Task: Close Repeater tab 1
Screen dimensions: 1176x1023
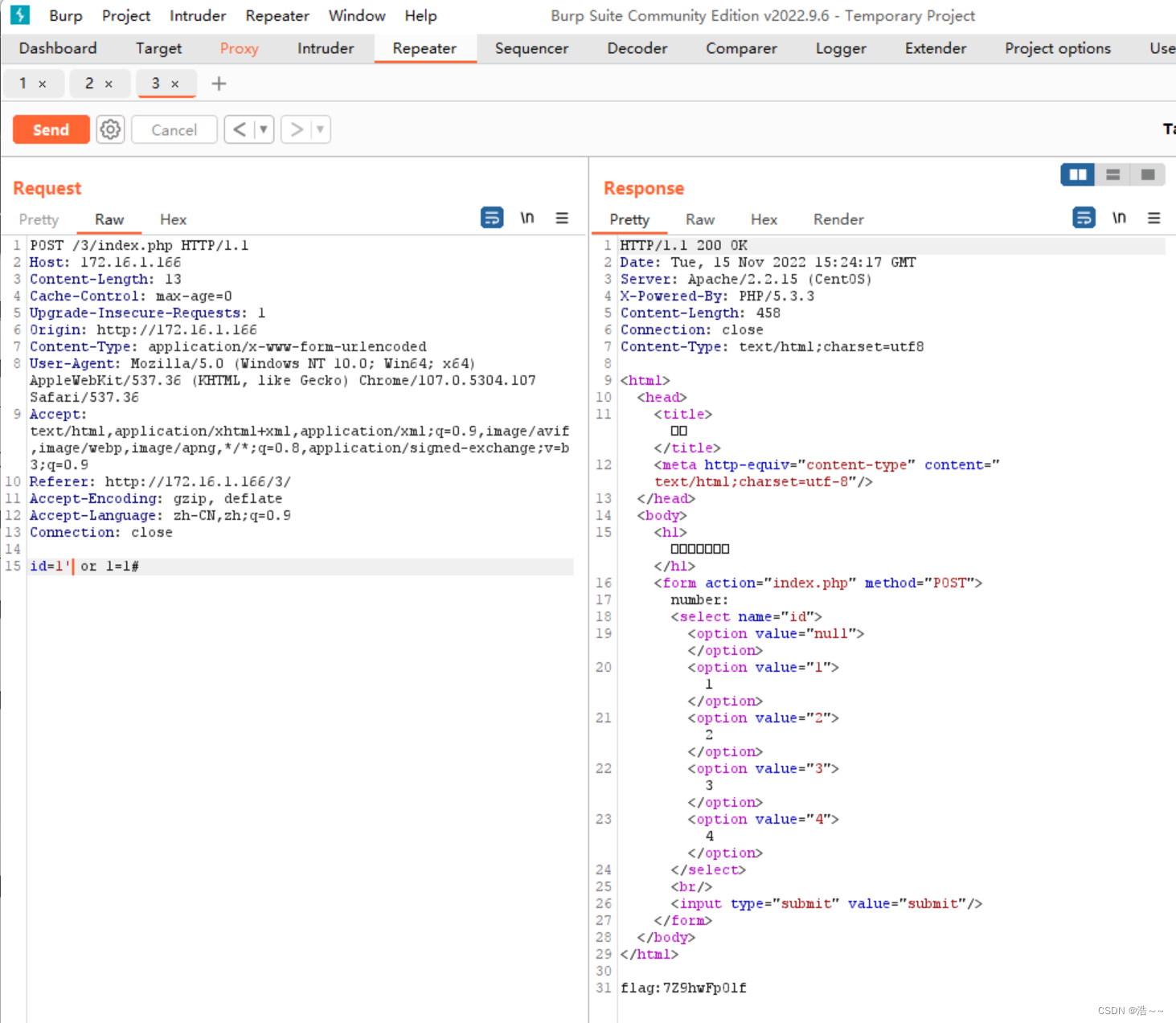Action: pos(43,84)
